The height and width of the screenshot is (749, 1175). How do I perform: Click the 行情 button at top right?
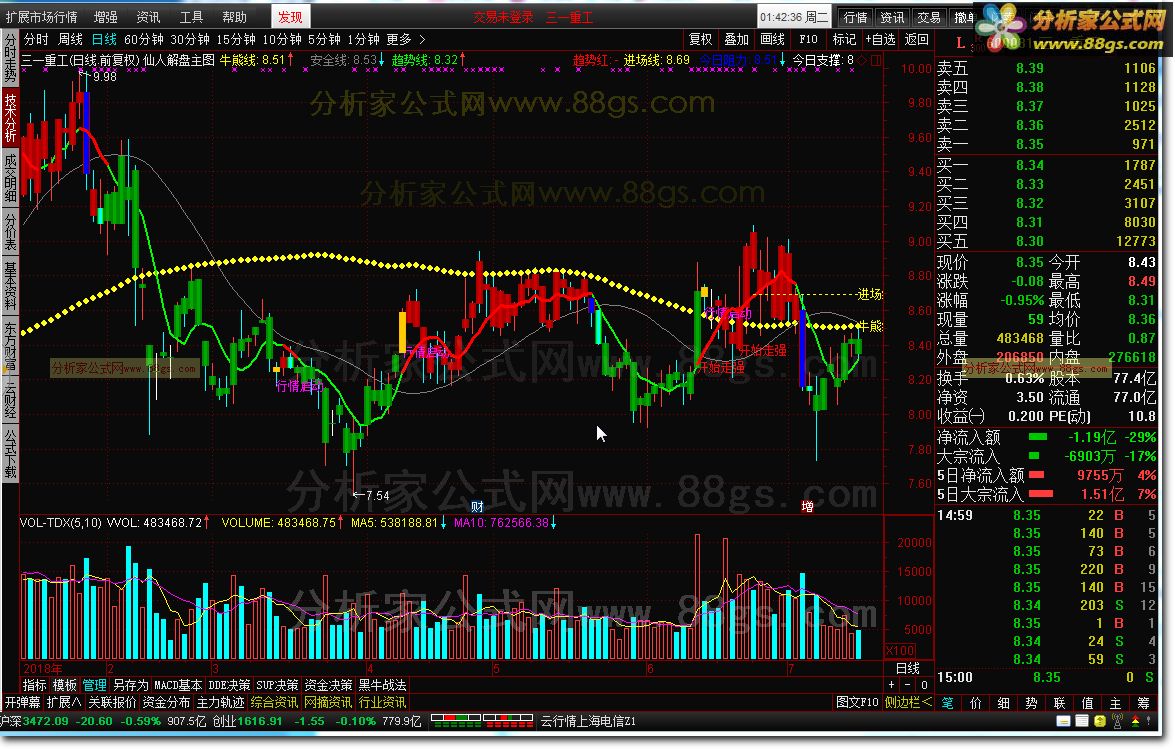(855, 17)
